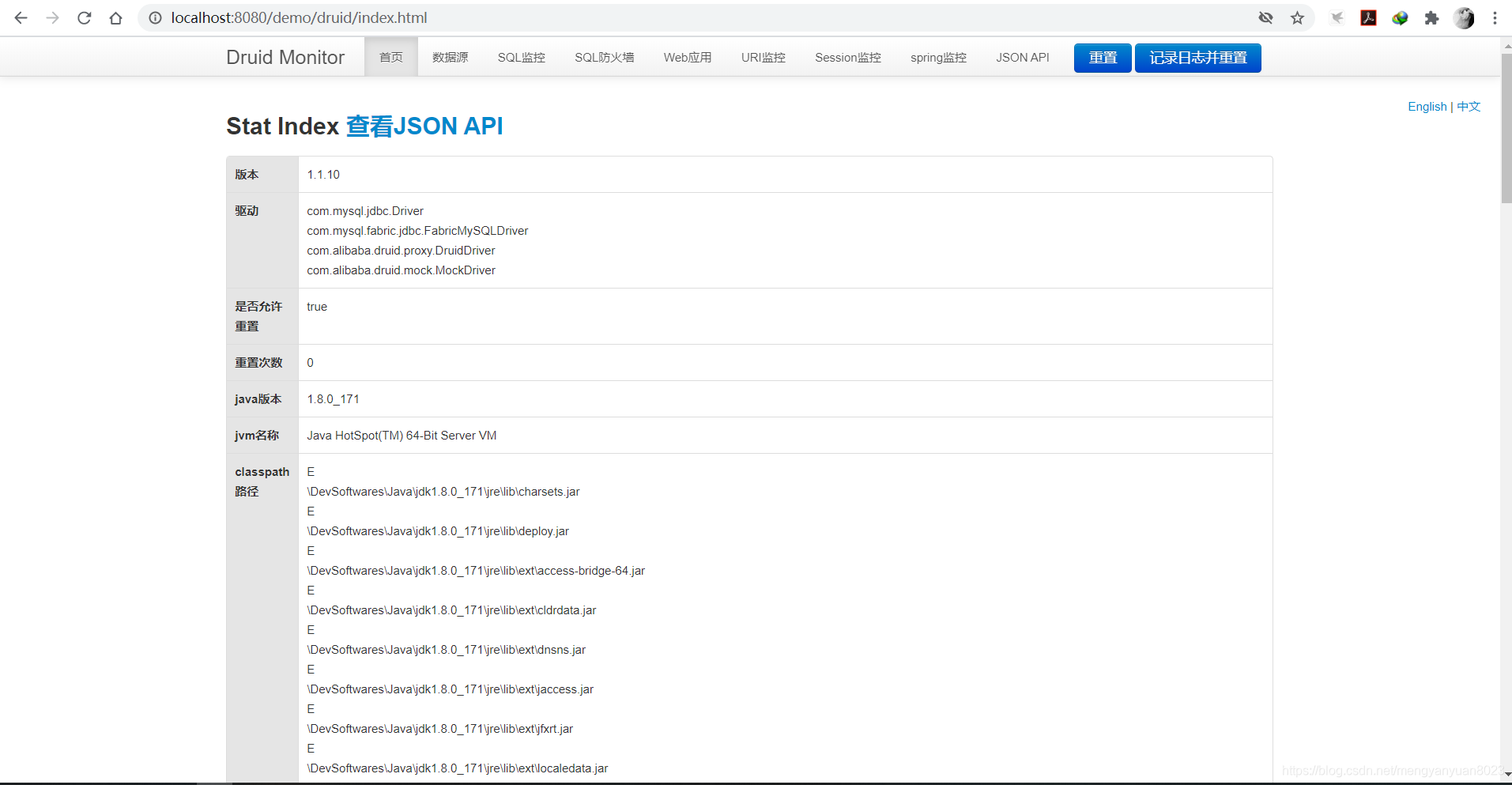Open the bird-shaped extension icon
This screenshot has height=785, width=1512.
[x=1337, y=17]
